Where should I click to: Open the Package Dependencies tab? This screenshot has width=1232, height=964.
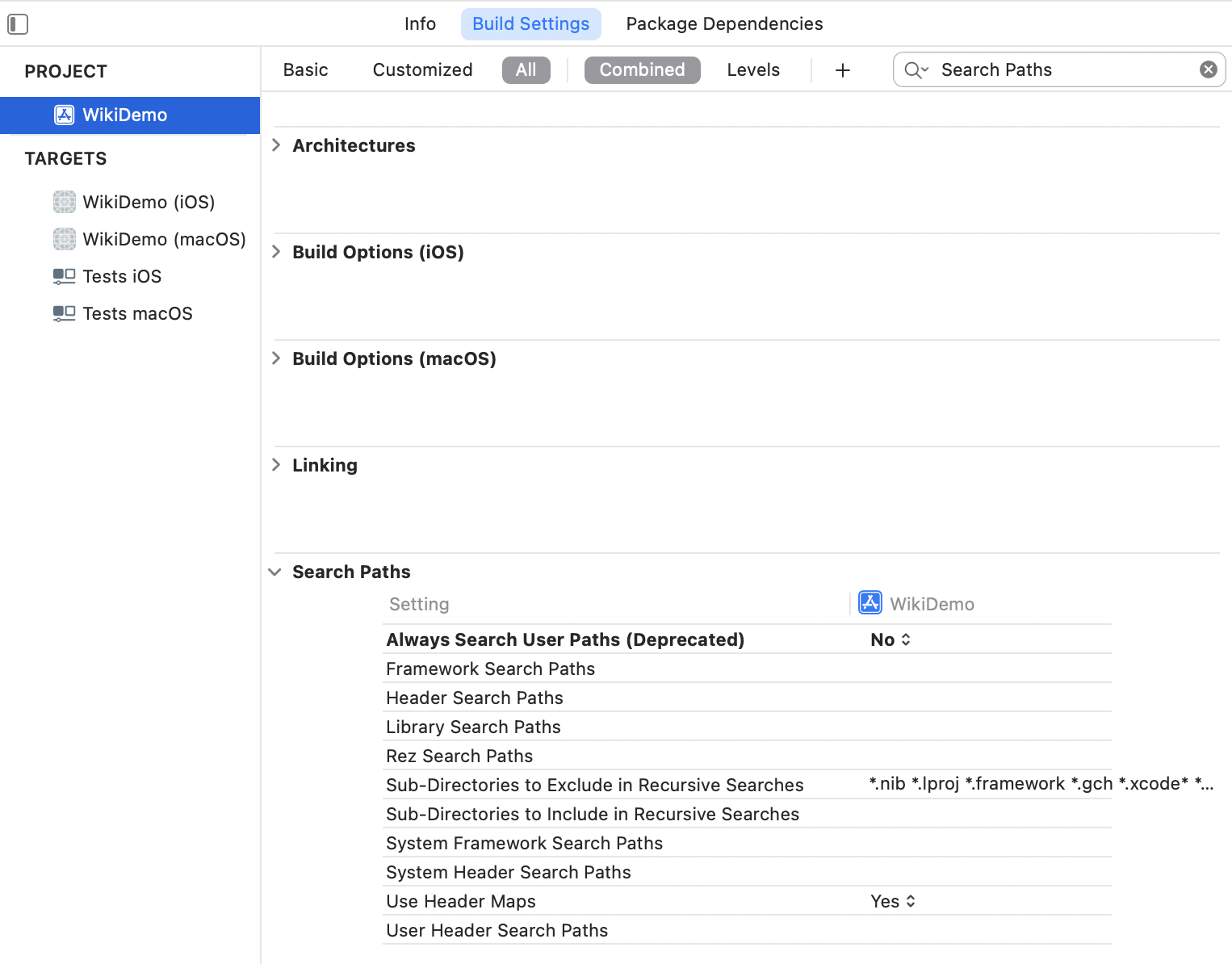725,24
